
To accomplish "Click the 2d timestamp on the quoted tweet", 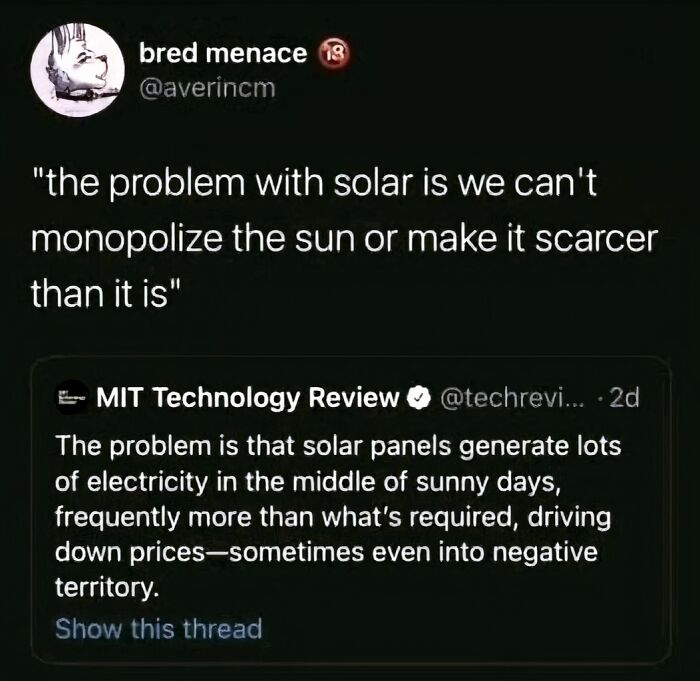I will point(625,399).
